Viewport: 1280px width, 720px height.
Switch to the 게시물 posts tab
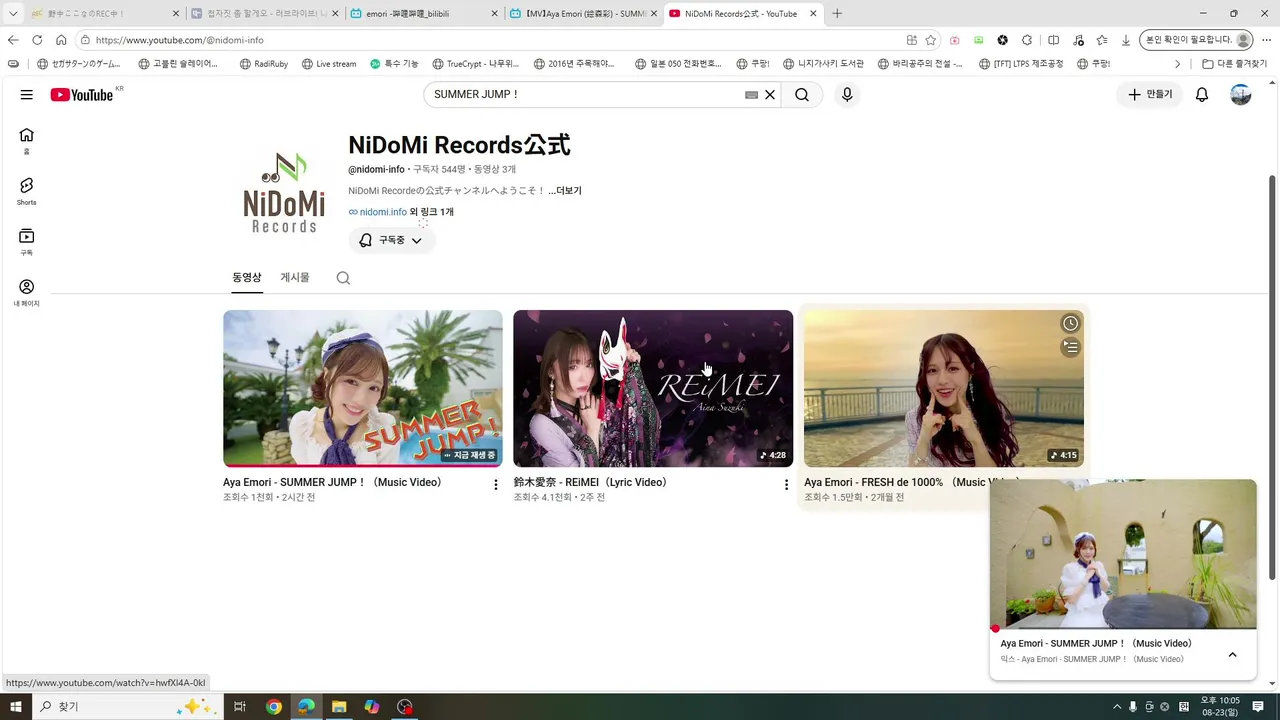(x=295, y=278)
